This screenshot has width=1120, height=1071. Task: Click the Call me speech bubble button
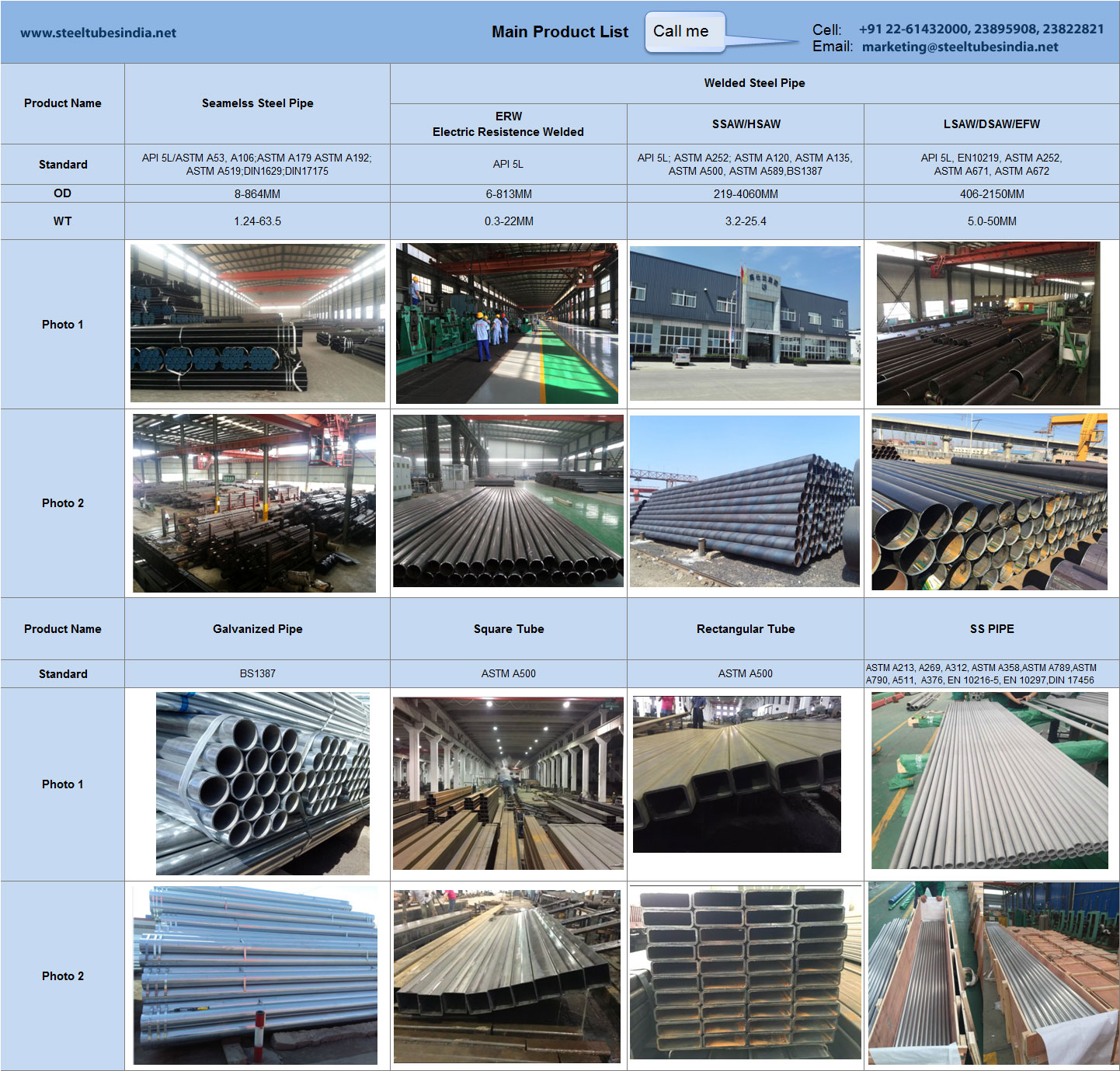(684, 32)
